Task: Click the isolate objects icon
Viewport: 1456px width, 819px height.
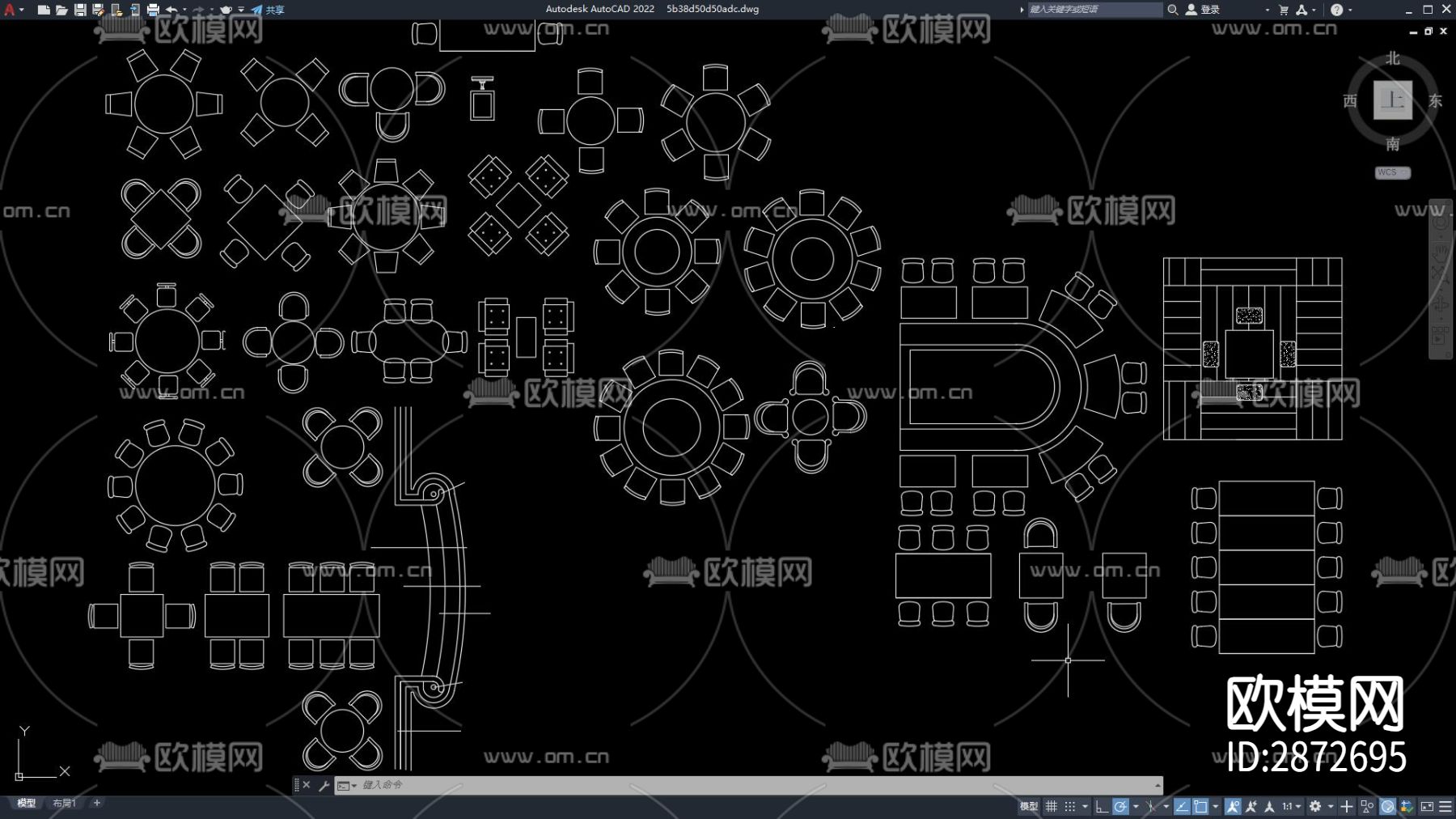Action: 1367,807
